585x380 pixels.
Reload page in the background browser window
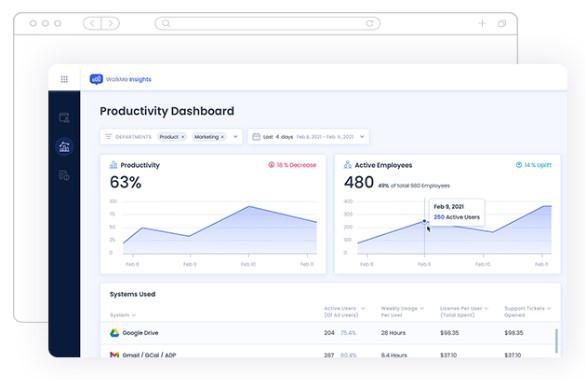[x=369, y=23]
